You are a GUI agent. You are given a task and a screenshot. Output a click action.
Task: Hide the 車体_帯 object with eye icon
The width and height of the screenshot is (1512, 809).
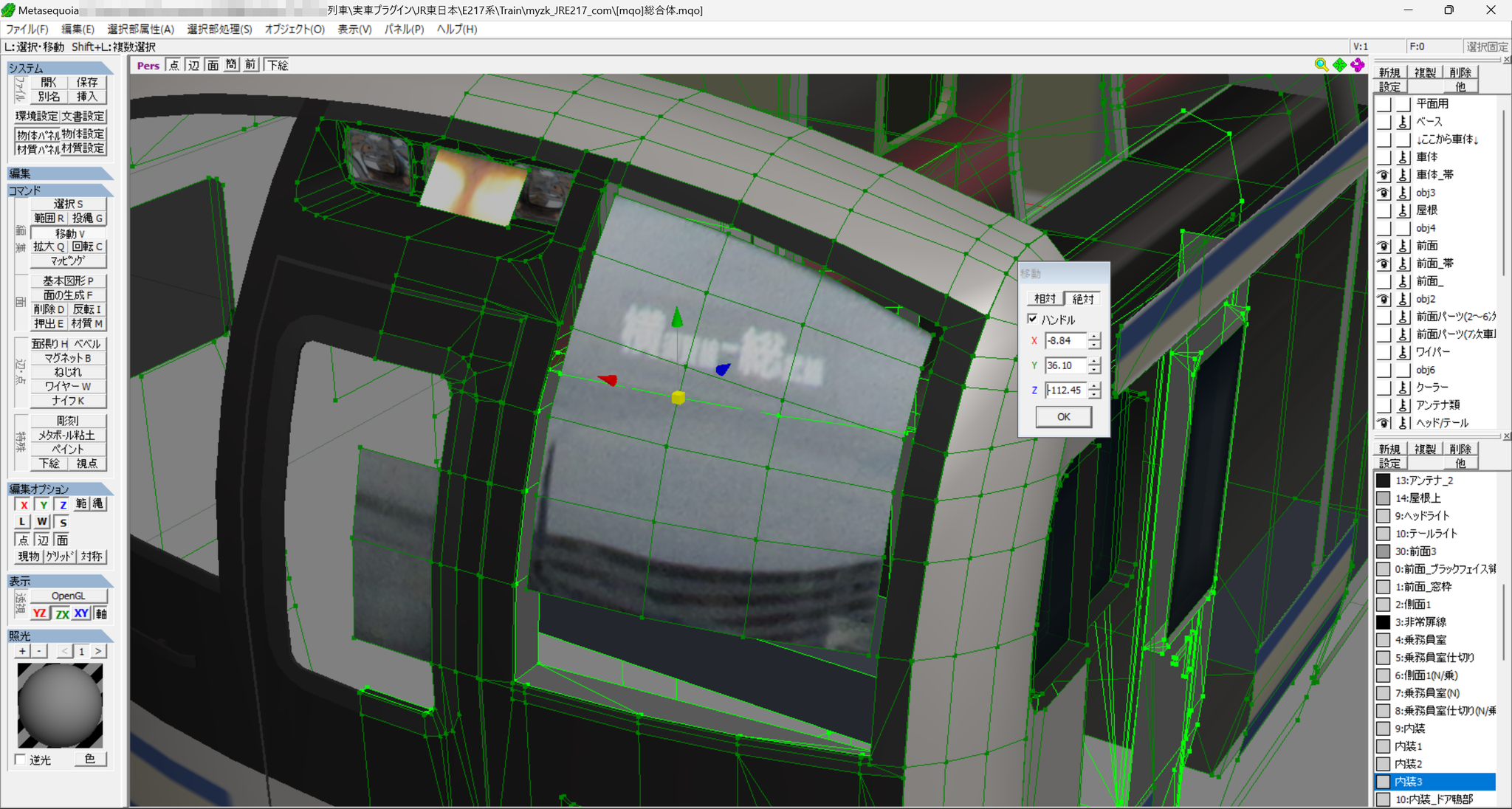coord(1384,175)
